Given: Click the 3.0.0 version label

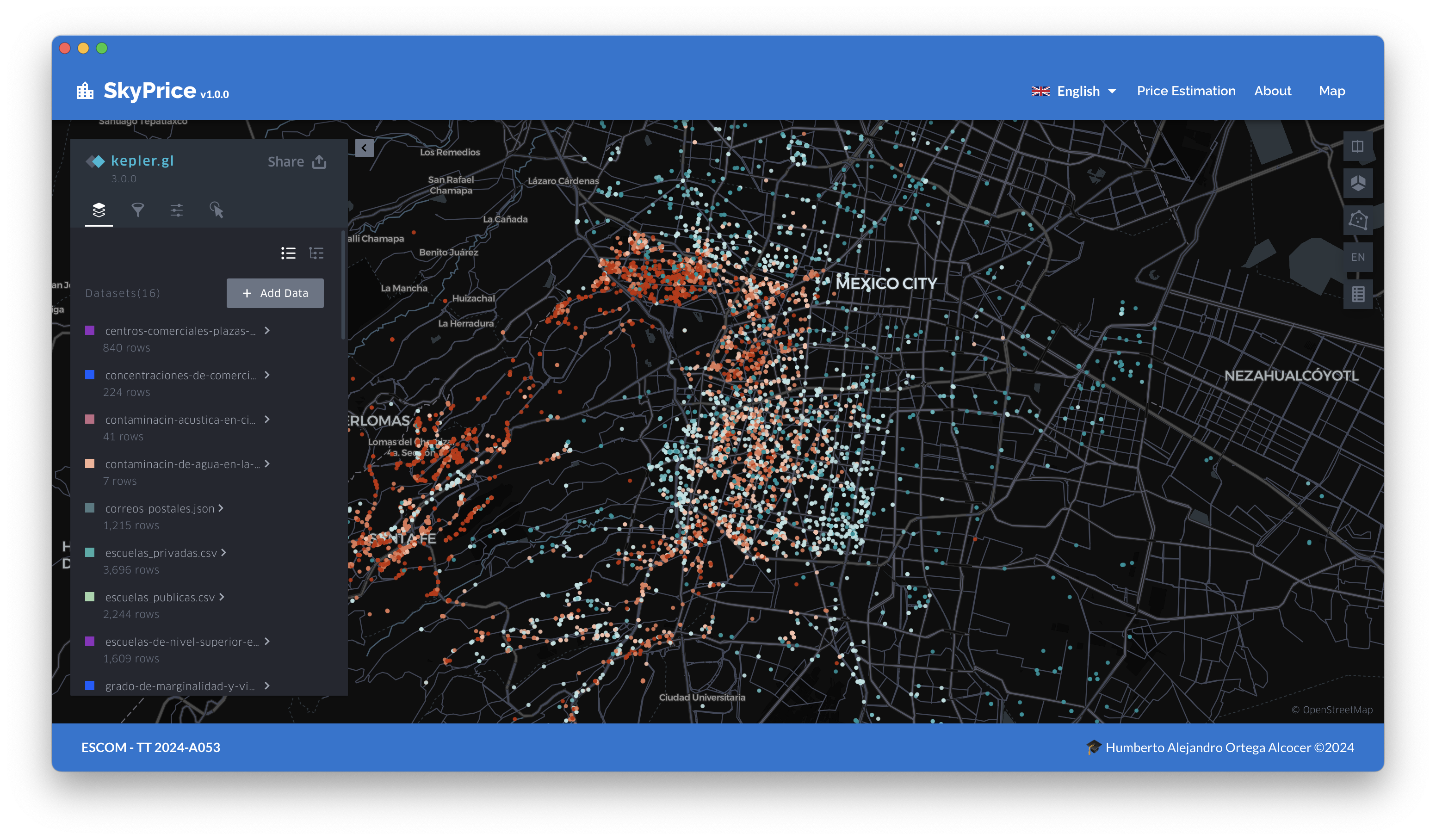Looking at the screenshot, I should click(124, 179).
